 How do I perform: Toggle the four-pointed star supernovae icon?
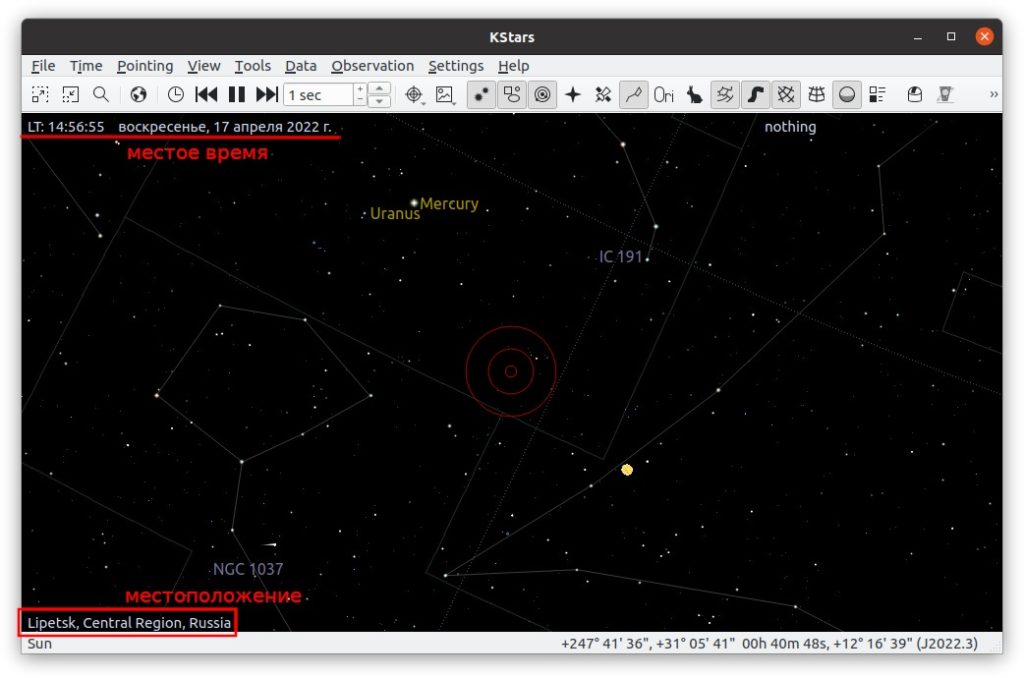573,95
